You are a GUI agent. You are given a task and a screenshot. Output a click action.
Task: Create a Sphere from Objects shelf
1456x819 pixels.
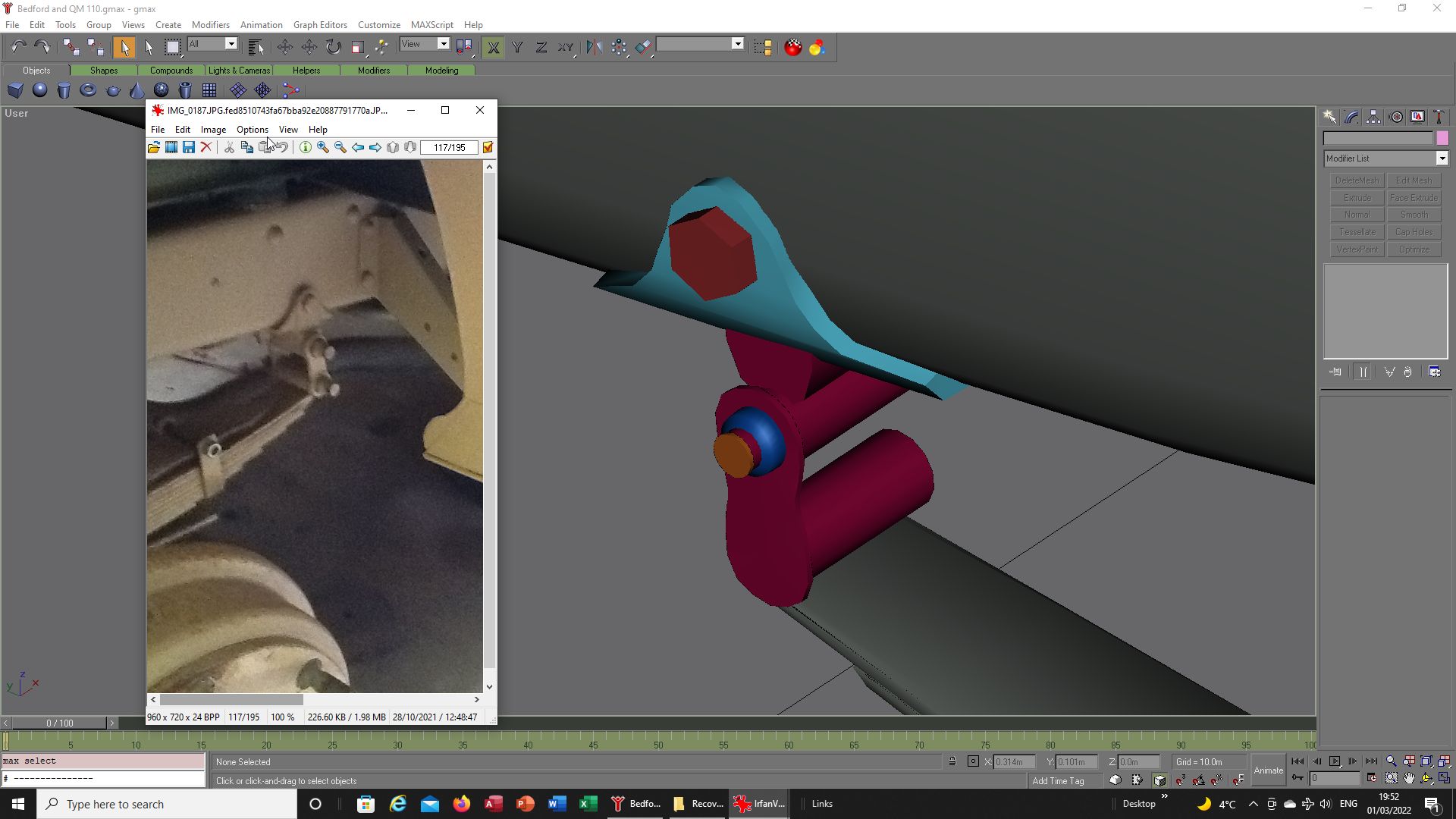coord(39,90)
